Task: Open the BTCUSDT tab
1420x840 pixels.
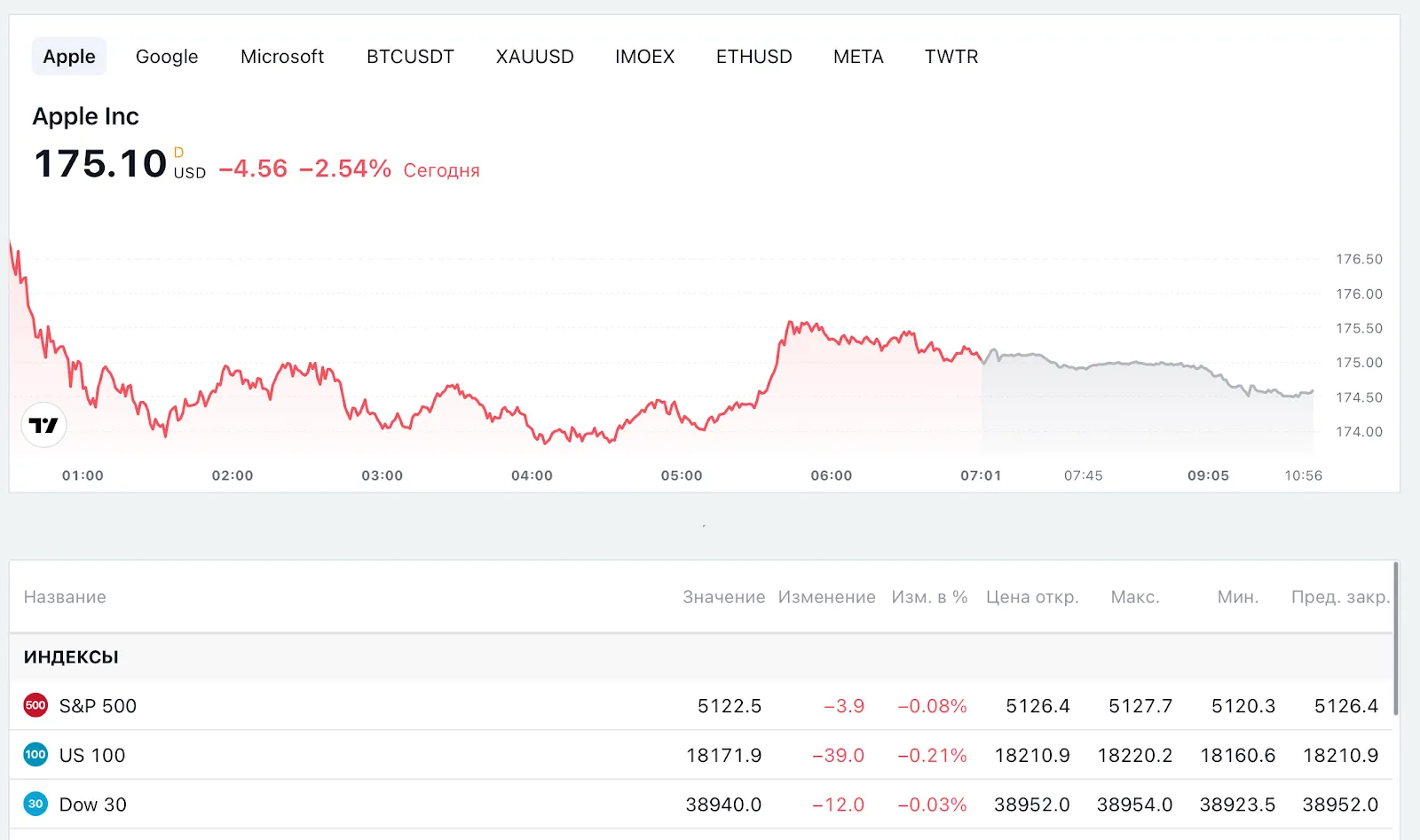Action: click(410, 57)
